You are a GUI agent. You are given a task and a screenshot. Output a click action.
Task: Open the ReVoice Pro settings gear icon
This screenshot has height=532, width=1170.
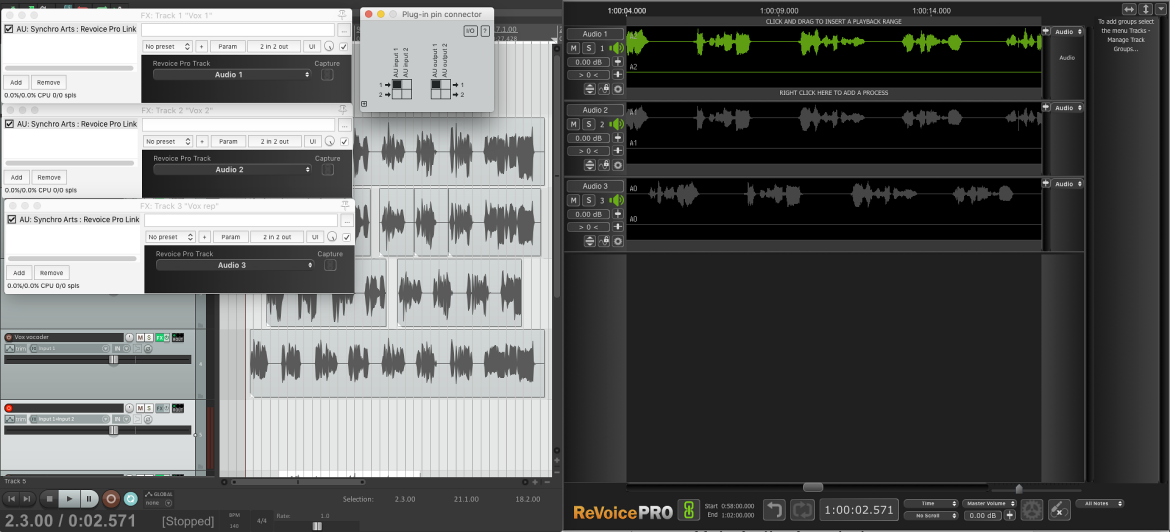[x=1031, y=510]
